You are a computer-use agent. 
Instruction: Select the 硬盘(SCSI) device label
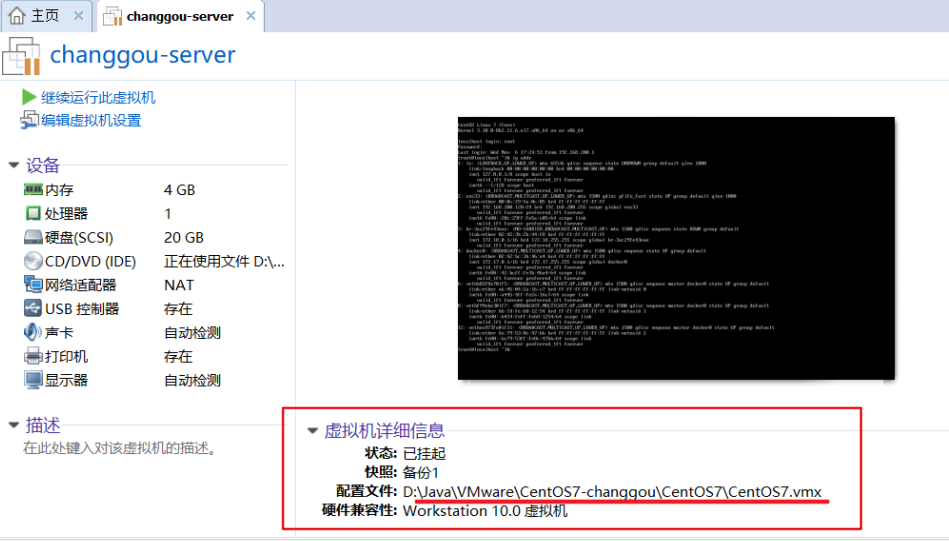tap(79, 238)
